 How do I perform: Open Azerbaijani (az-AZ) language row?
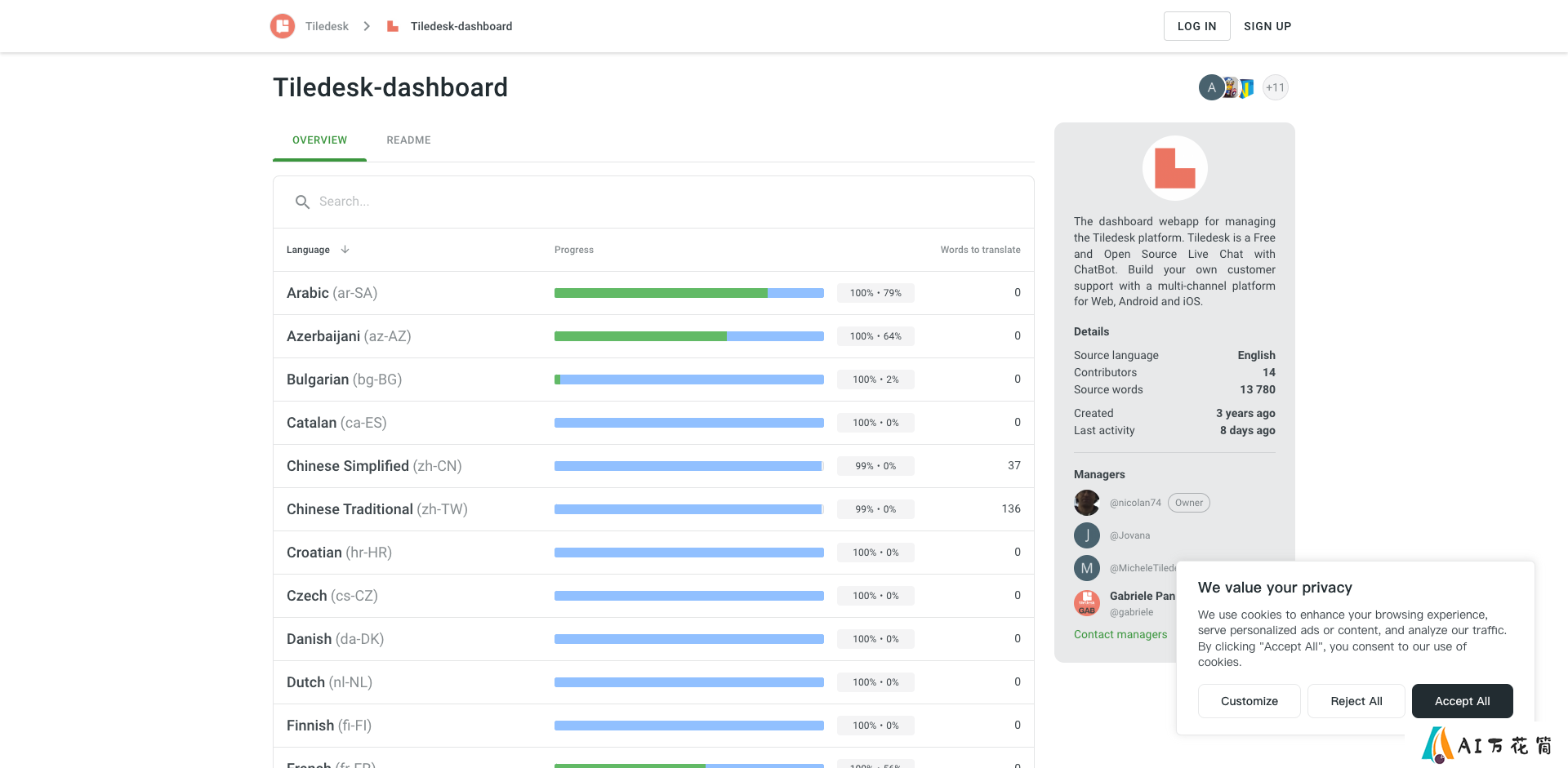[653, 336]
